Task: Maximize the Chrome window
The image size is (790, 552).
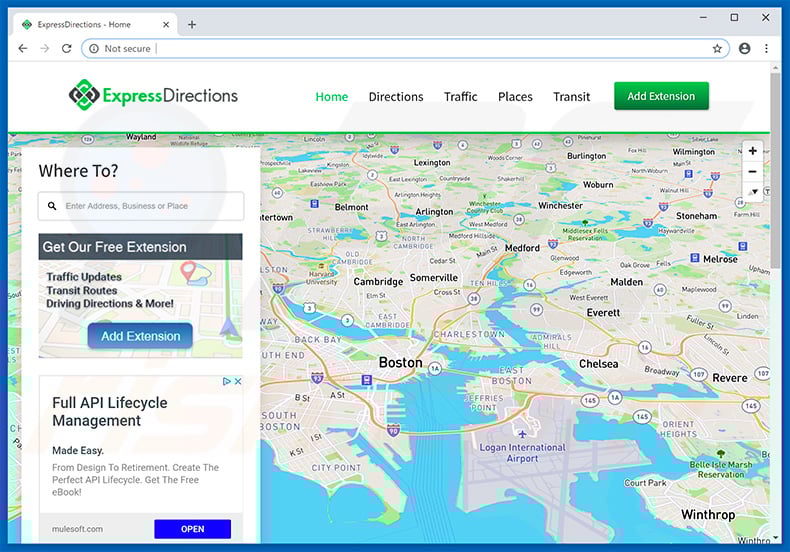Action: [x=734, y=18]
